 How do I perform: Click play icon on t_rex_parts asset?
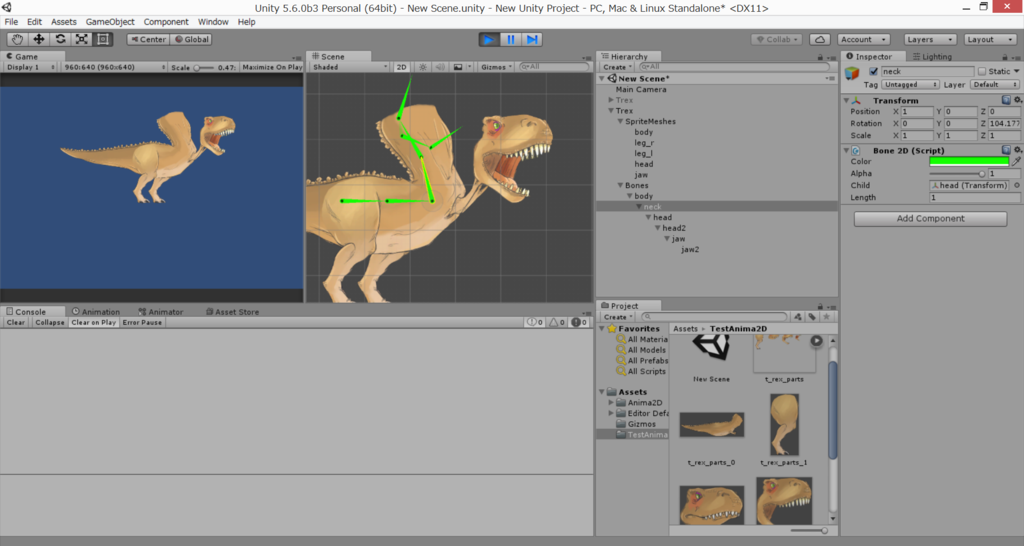pos(816,341)
